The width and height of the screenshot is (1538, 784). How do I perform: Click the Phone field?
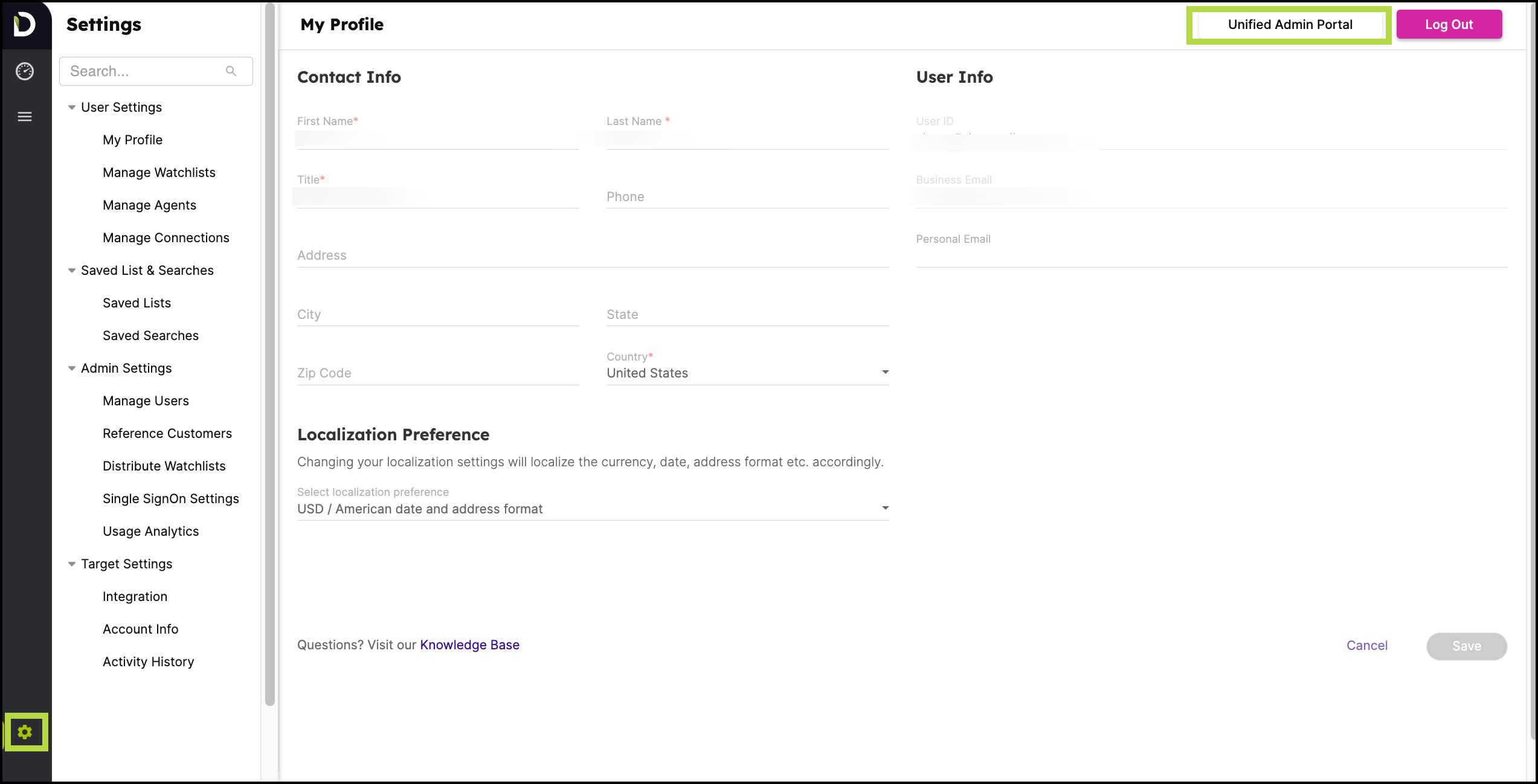(747, 197)
